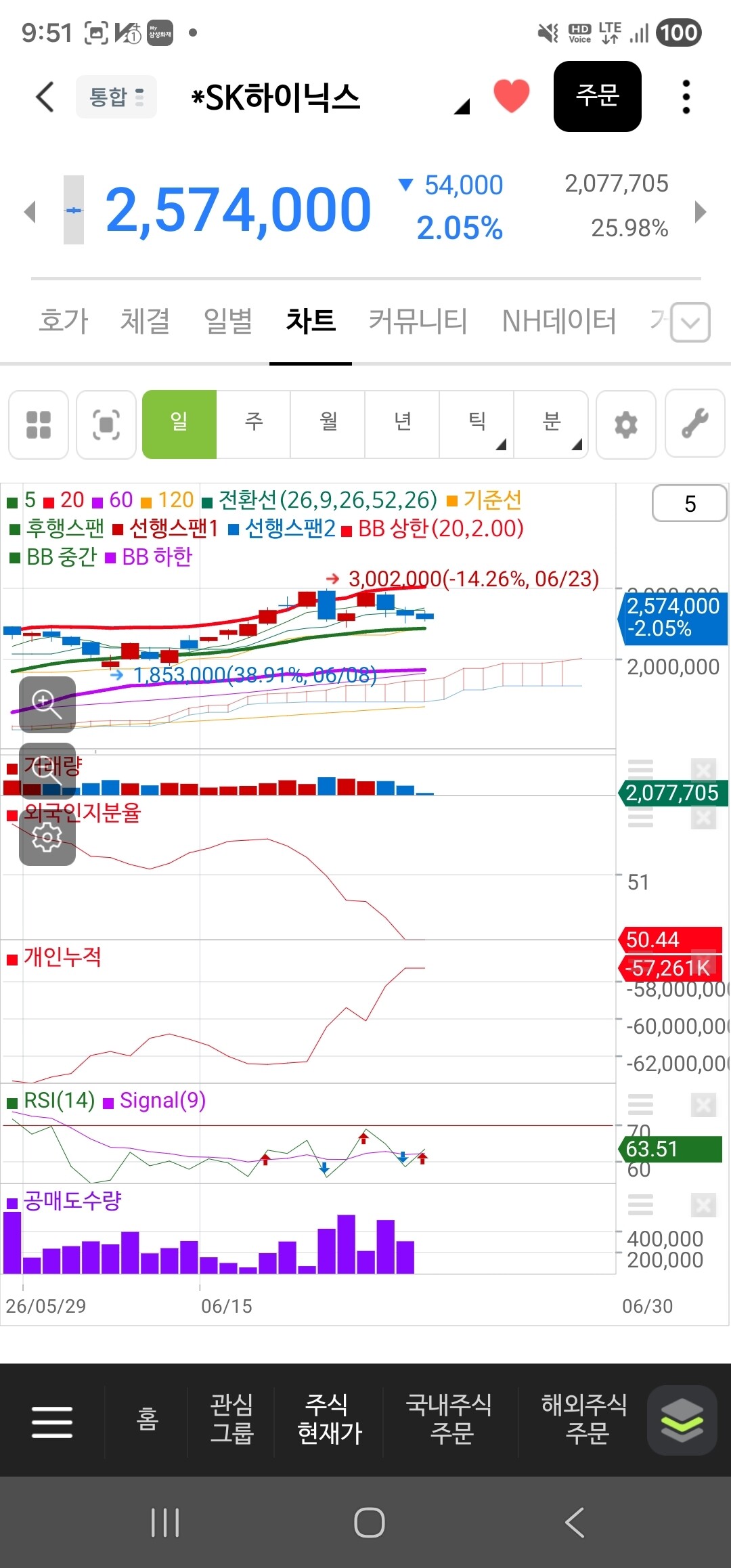The height and width of the screenshot is (1568, 731).
Task: Tap the 공매도수량 indicator label
Action: pos(64,1201)
